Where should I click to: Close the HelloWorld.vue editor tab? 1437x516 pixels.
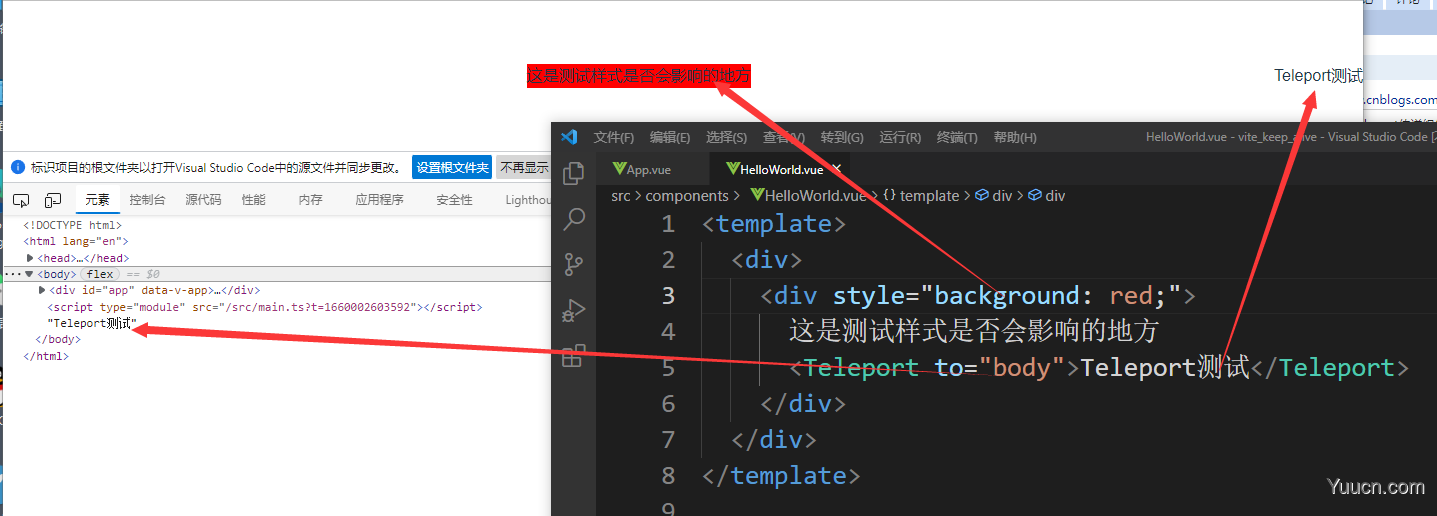point(837,169)
